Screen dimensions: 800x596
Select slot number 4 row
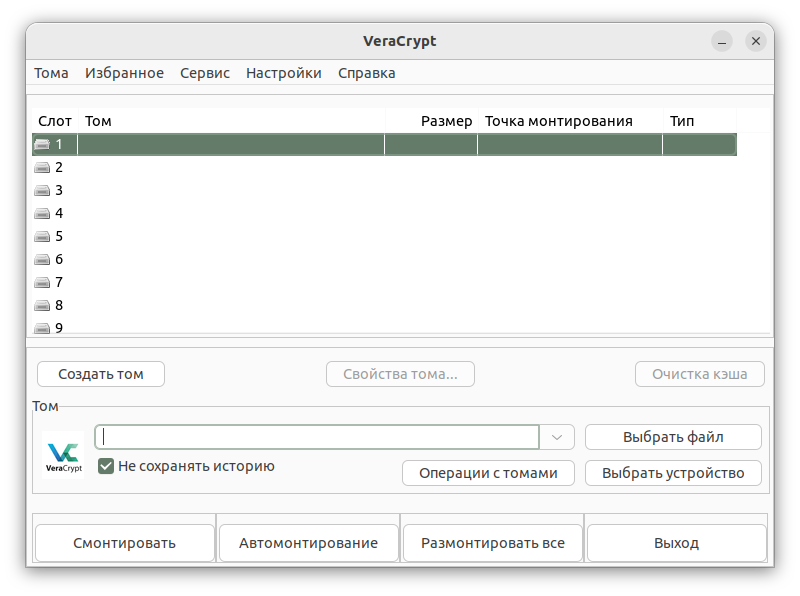point(384,213)
